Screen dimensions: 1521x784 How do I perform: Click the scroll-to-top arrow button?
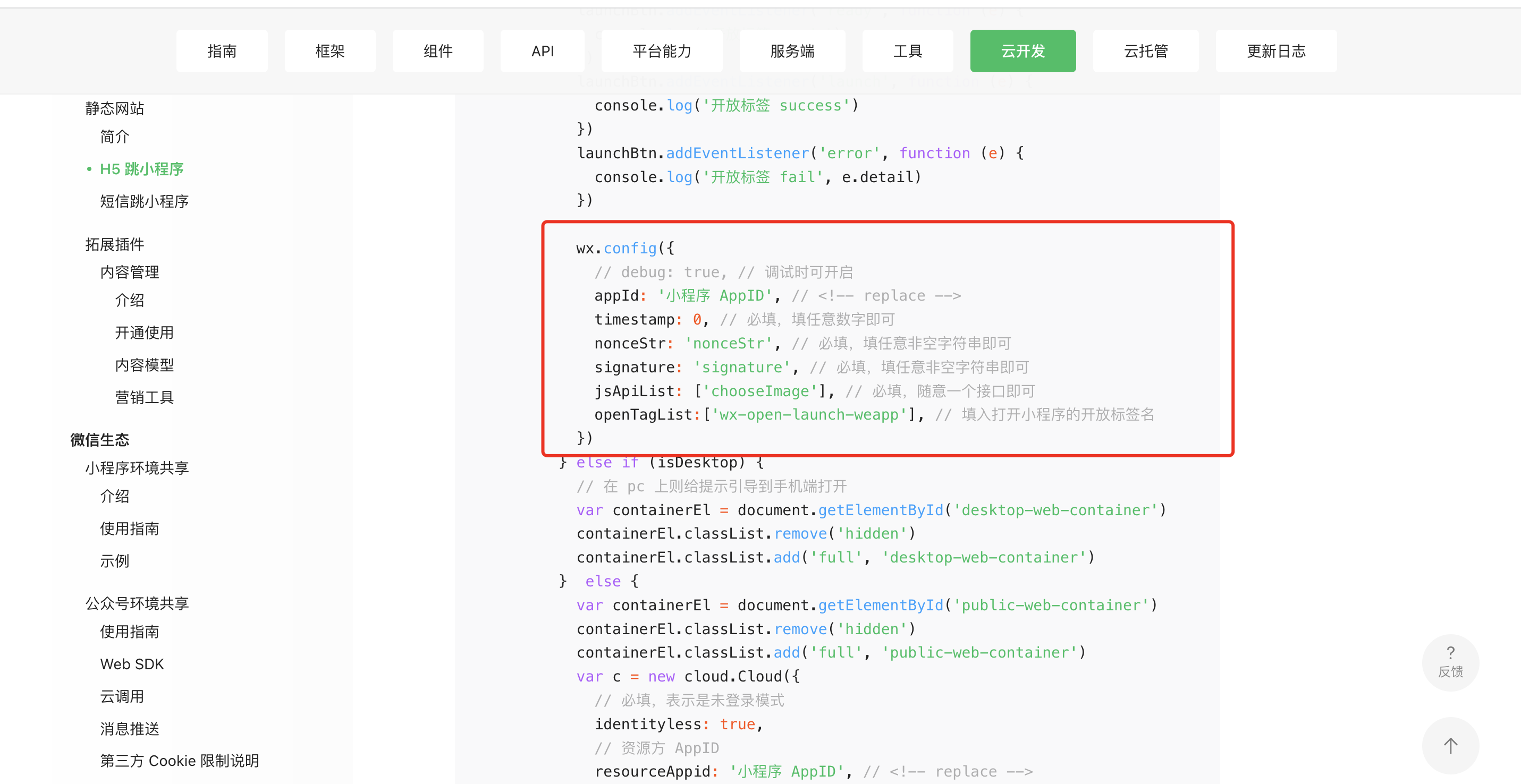1450,745
